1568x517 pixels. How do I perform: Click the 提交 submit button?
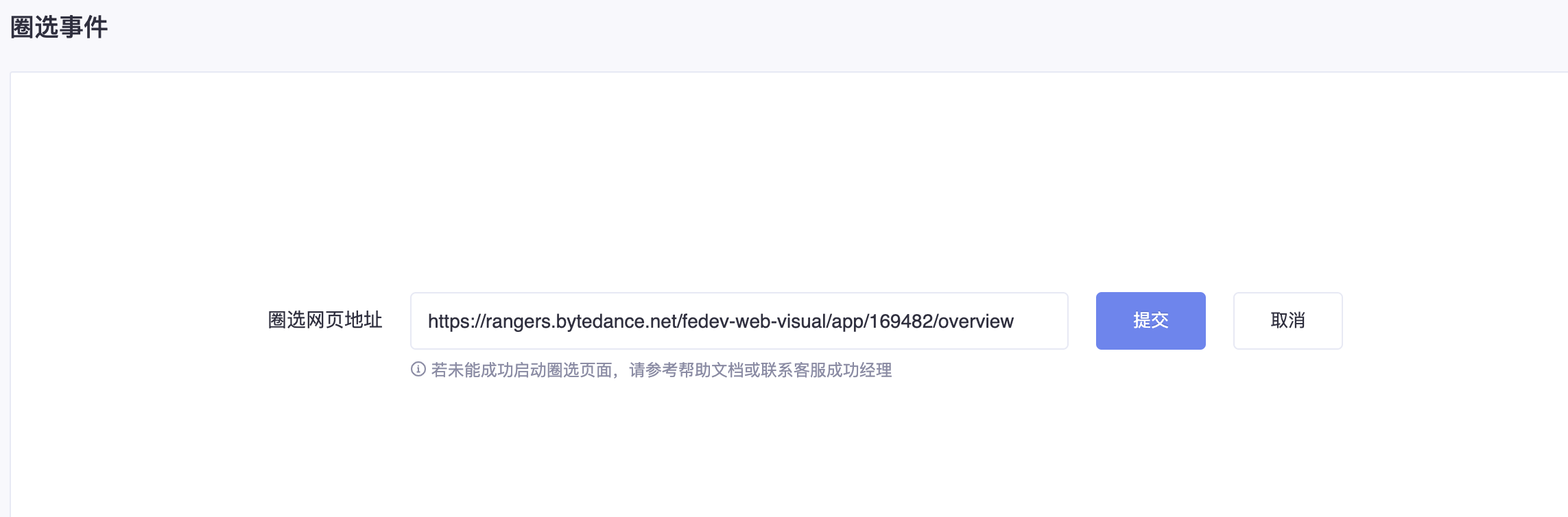1150,321
